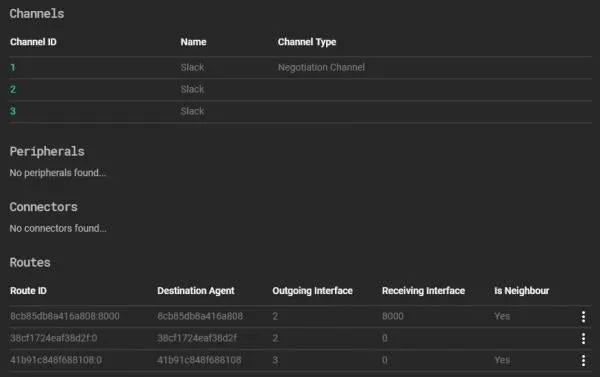Click the Route ID column header
The image size is (600, 377).
28,291
